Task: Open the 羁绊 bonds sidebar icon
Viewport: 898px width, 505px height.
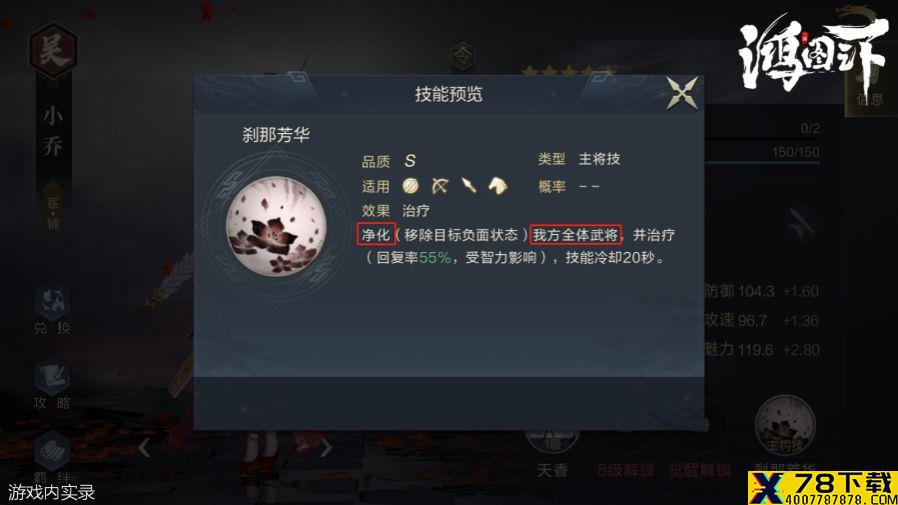Action: click(x=52, y=458)
